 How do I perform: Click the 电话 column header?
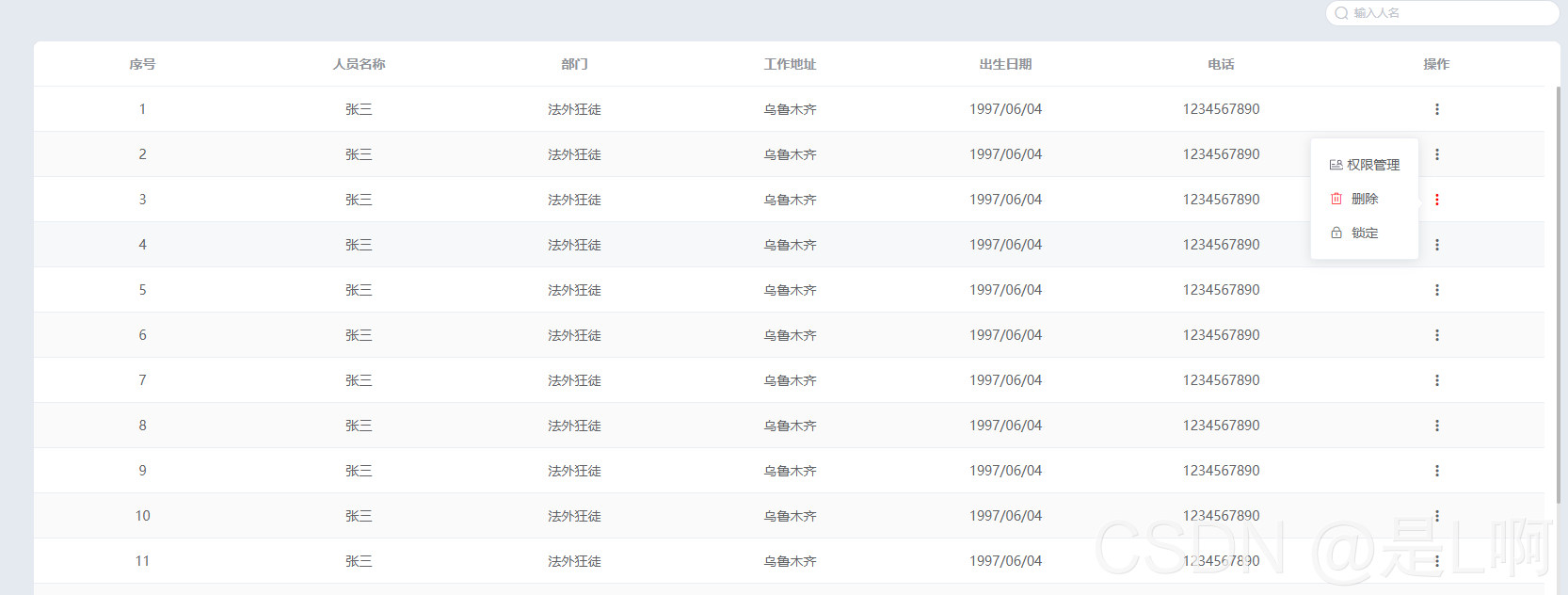pos(1221,64)
